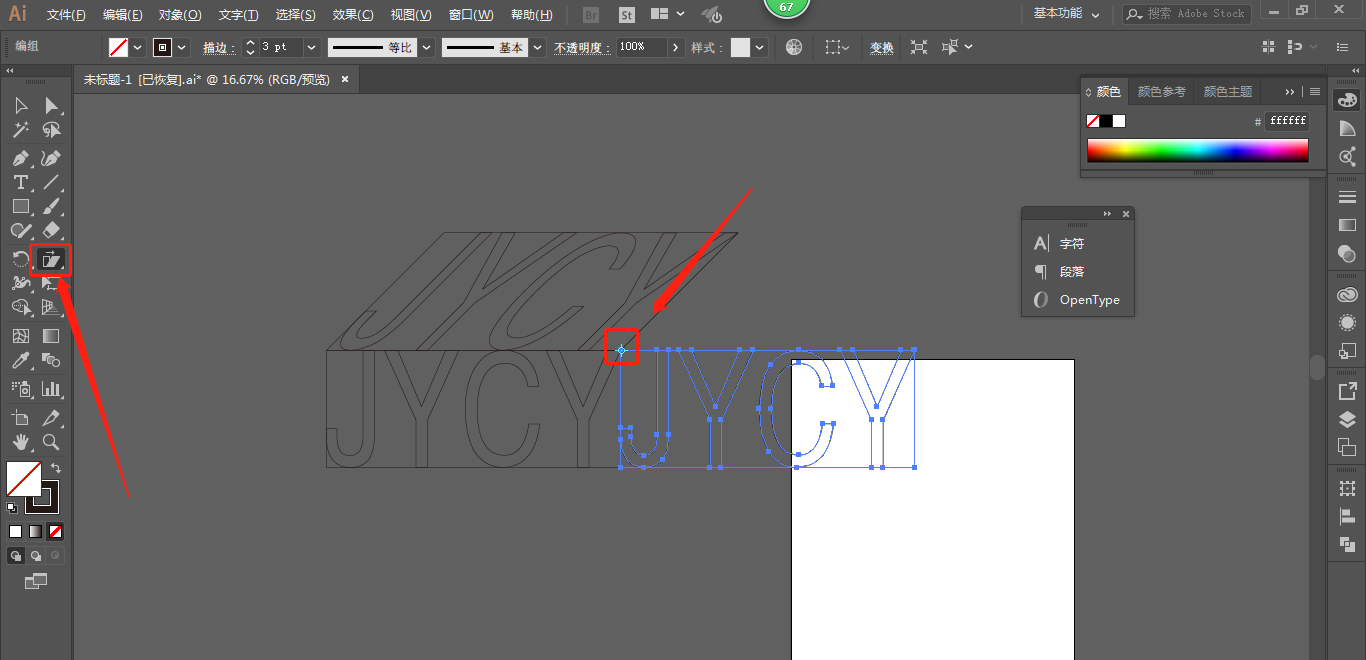Image resolution: width=1366 pixels, height=660 pixels.
Task: Swap fill and stroke colors
Action: tap(57, 468)
